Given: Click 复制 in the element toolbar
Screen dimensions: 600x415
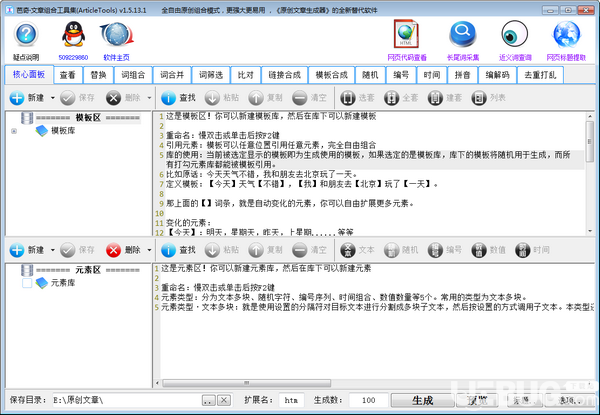Looking at the screenshot, I should 266,250.
